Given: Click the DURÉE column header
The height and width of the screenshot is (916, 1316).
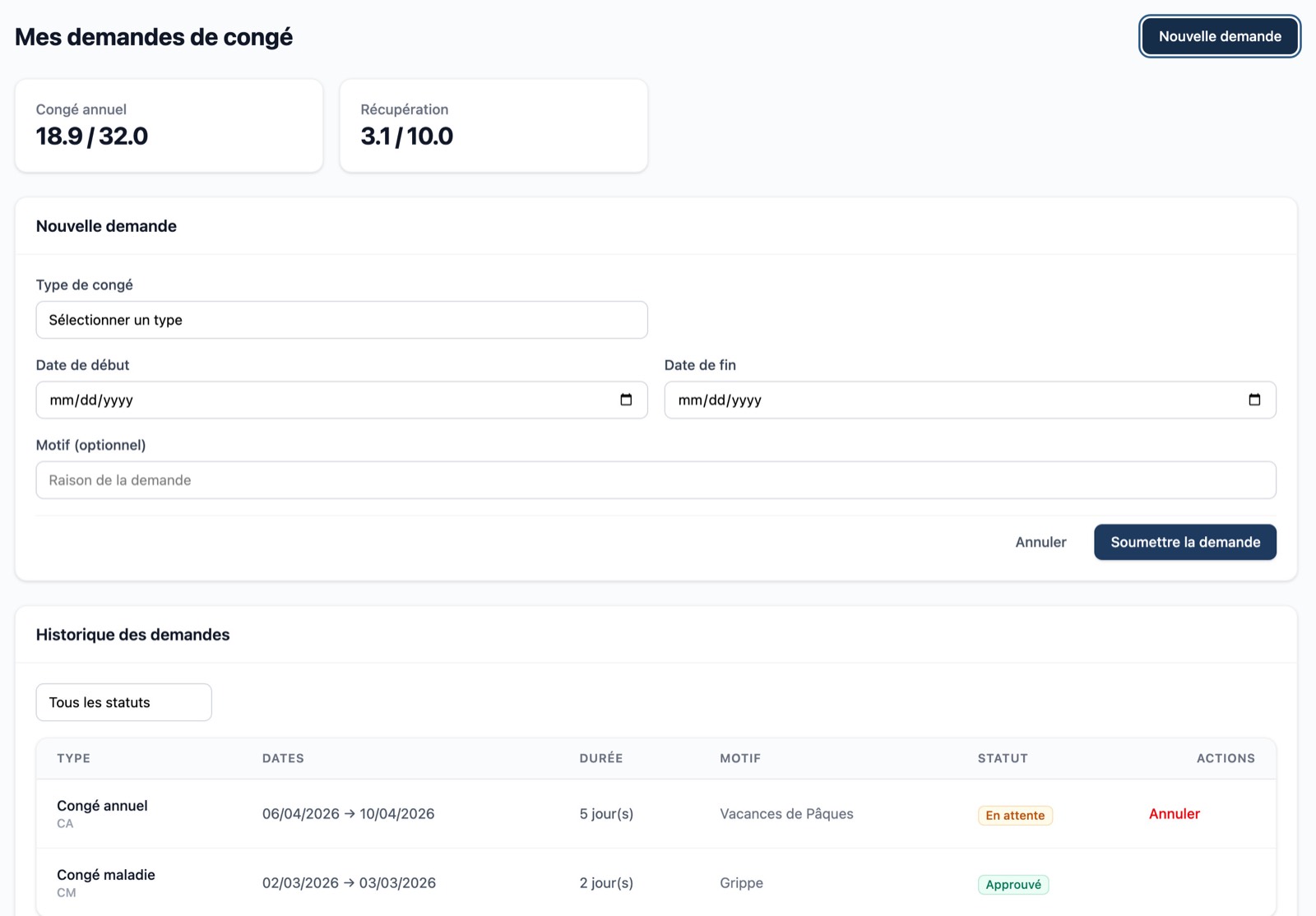Looking at the screenshot, I should (601, 758).
